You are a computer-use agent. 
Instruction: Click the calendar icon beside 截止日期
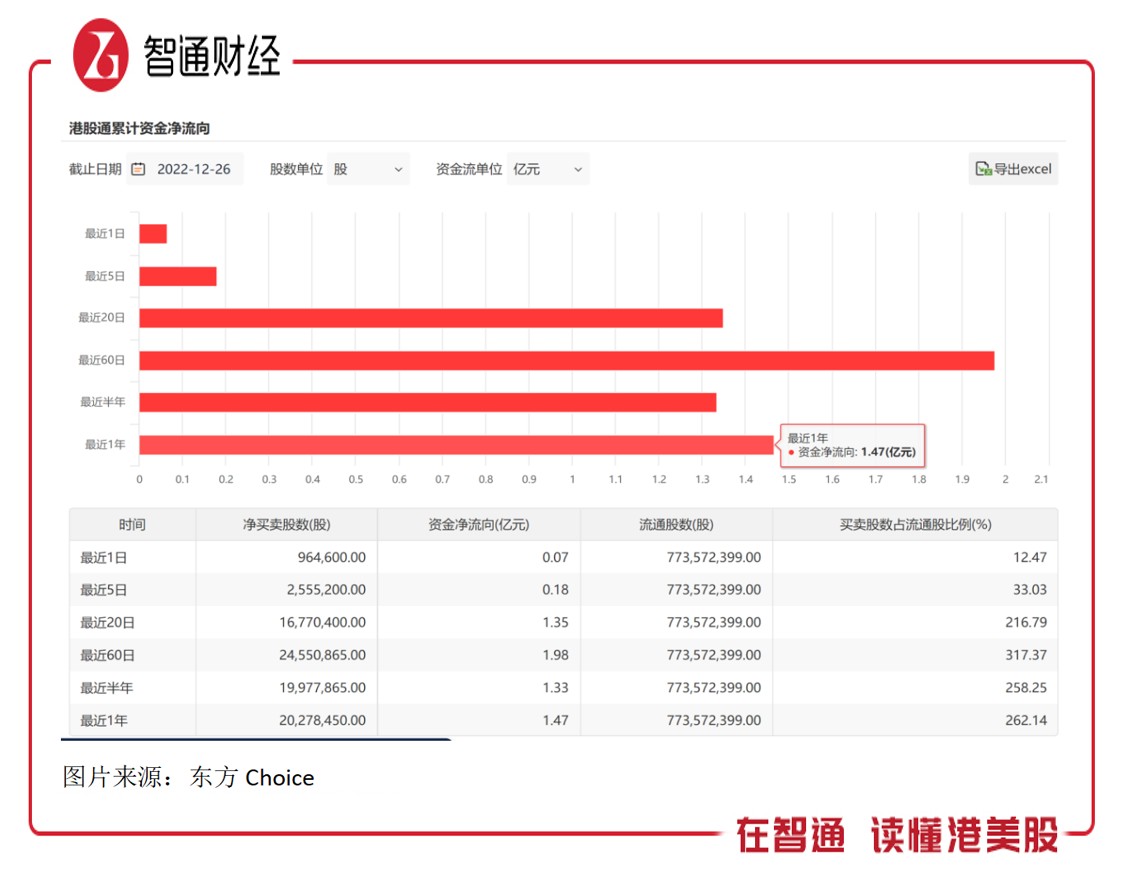140,169
